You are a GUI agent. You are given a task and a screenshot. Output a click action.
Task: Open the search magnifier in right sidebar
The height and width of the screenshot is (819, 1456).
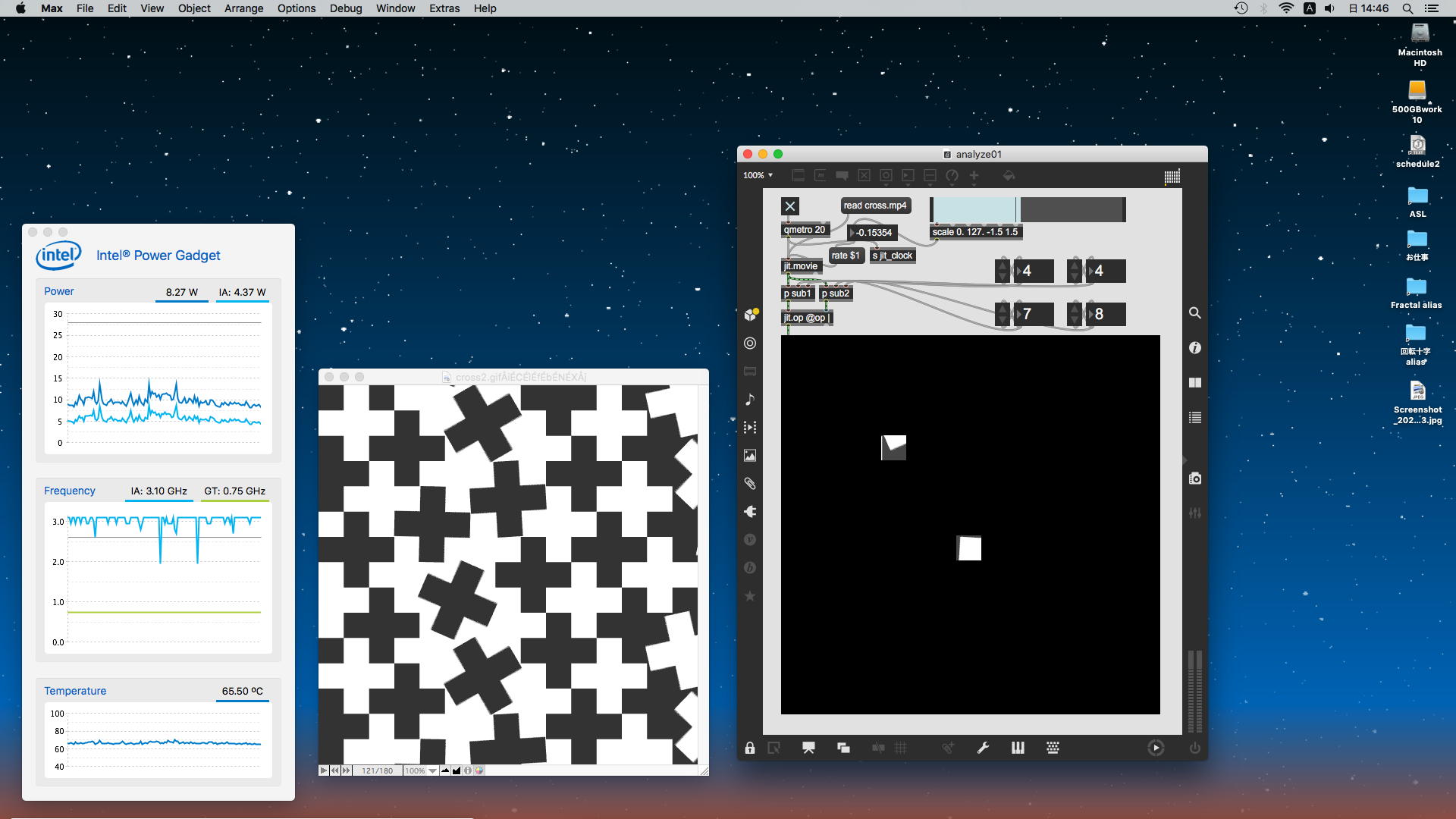pos(1195,313)
